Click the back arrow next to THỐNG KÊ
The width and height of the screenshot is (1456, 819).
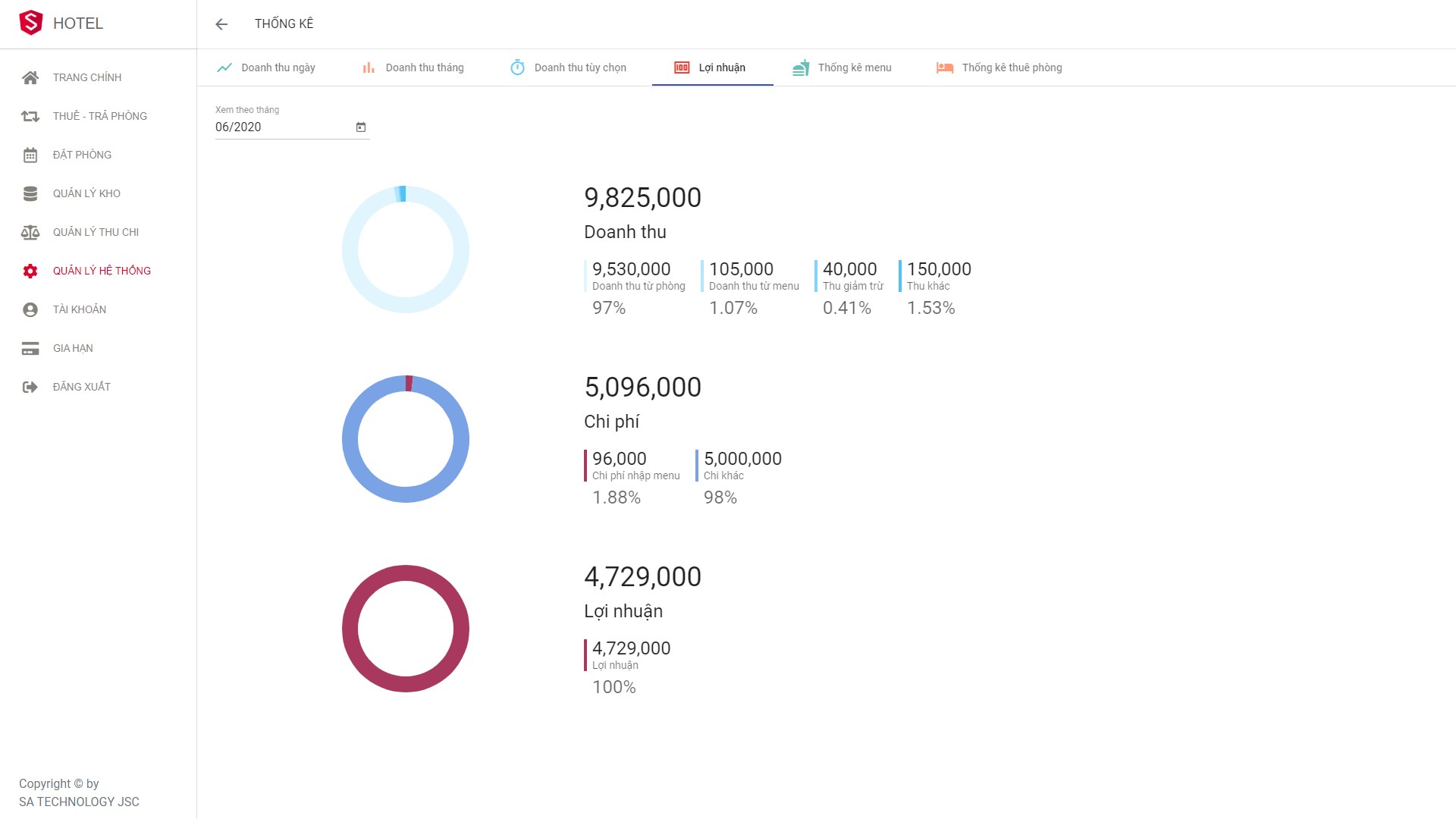point(221,24)
